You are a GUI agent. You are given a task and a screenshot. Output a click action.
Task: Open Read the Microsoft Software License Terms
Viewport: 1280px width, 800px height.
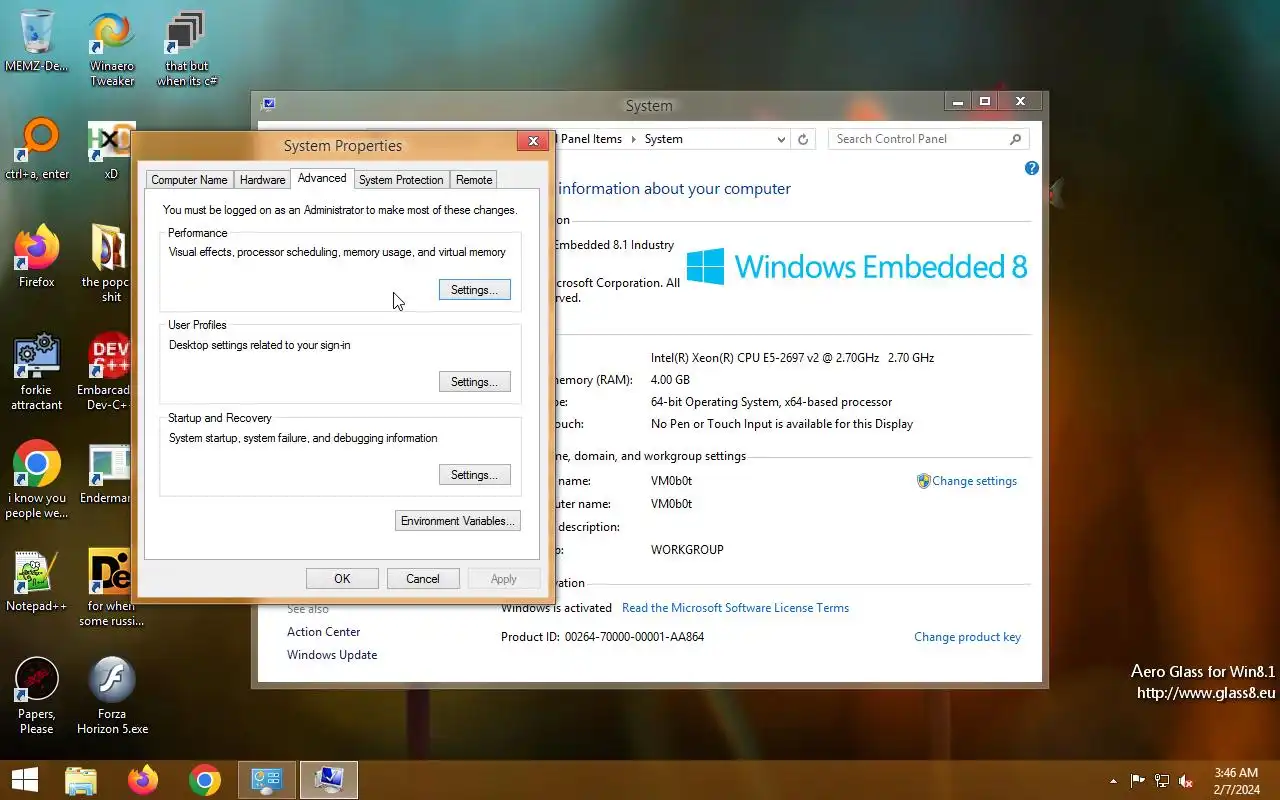[735, 608]
